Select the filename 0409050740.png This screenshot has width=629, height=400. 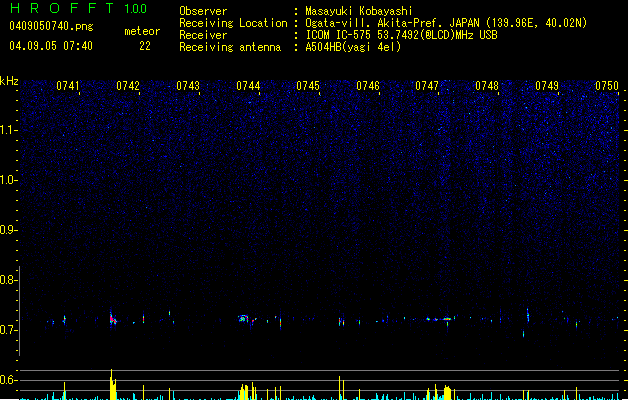tap(51, 26)
